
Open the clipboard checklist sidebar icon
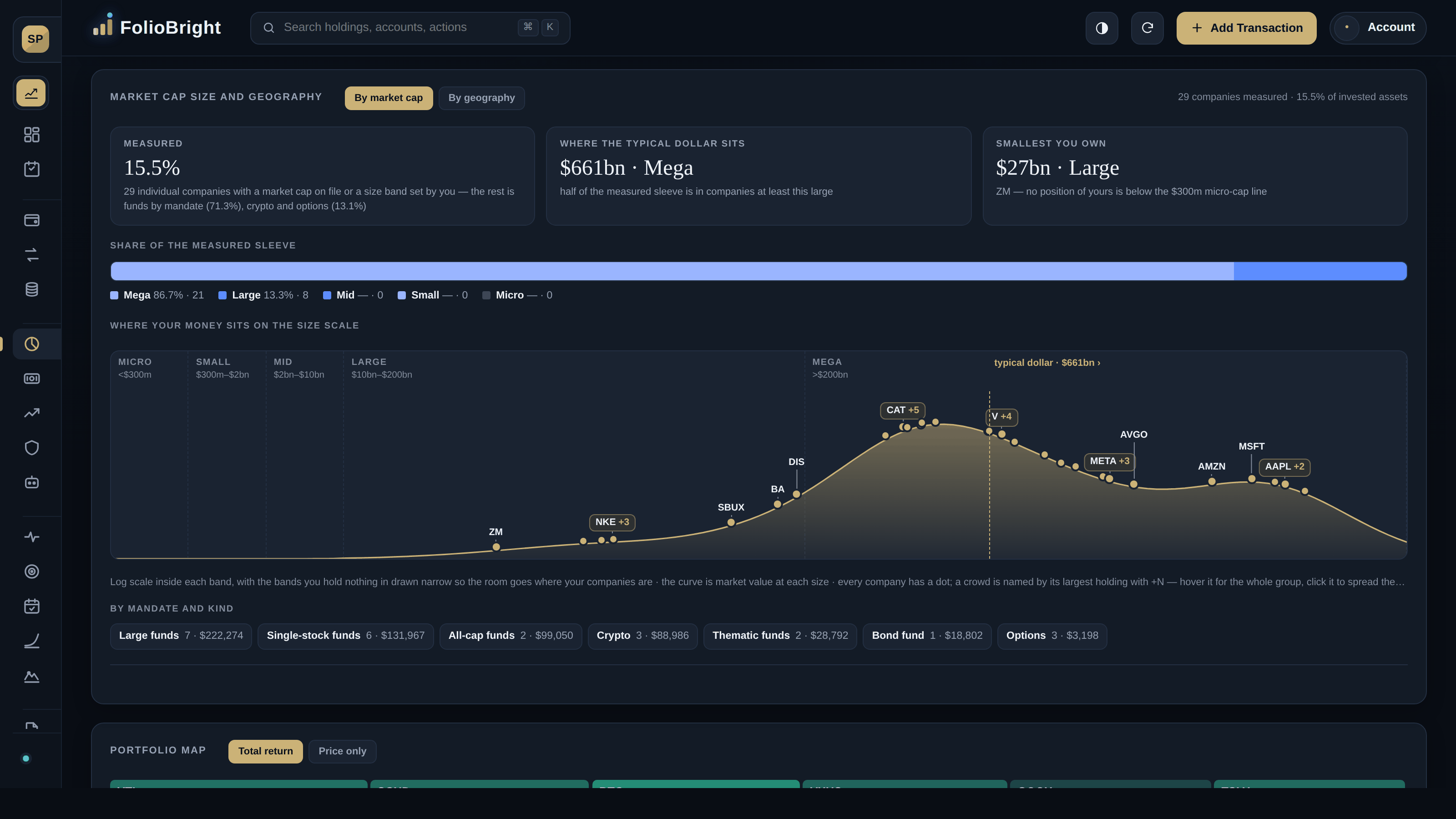point(32,169)
